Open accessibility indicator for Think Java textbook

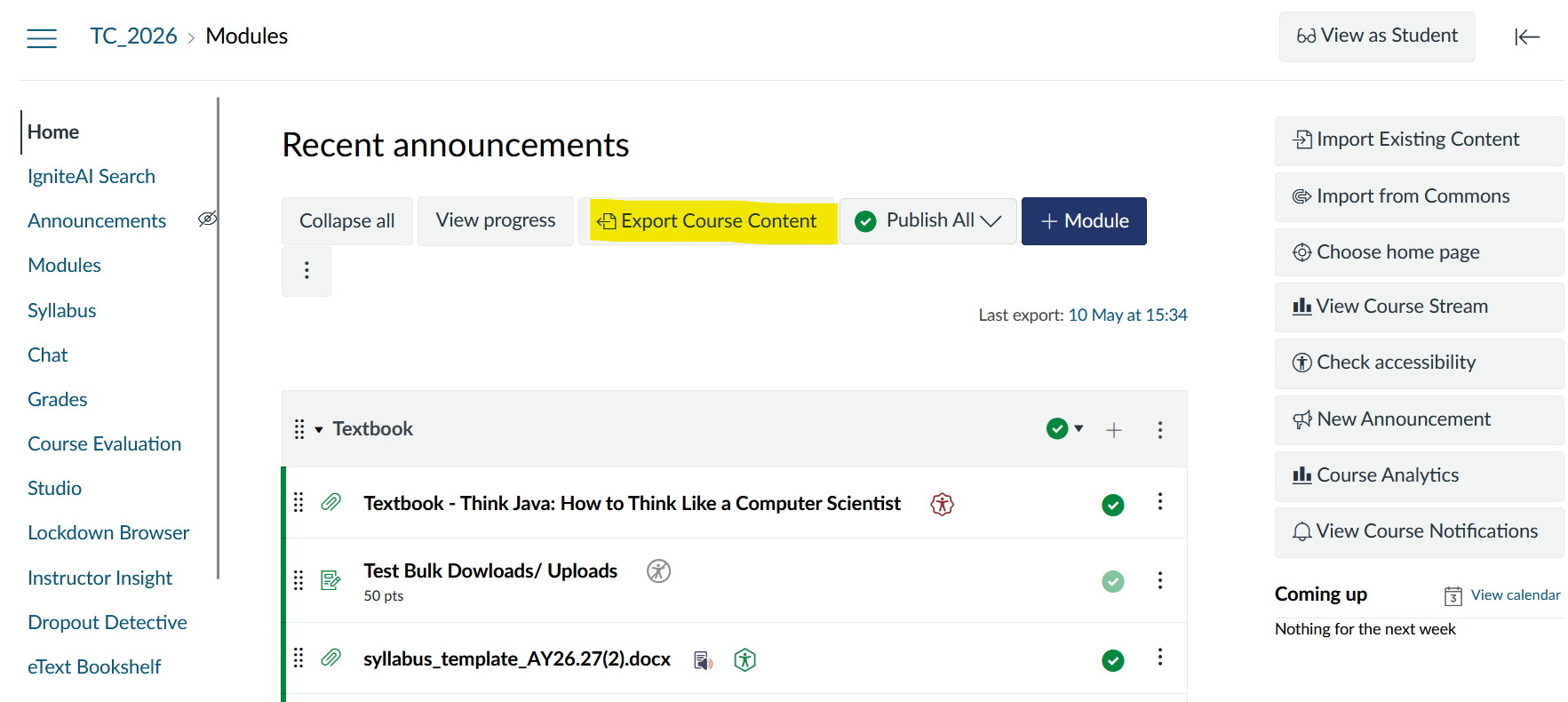pos(942,504)
